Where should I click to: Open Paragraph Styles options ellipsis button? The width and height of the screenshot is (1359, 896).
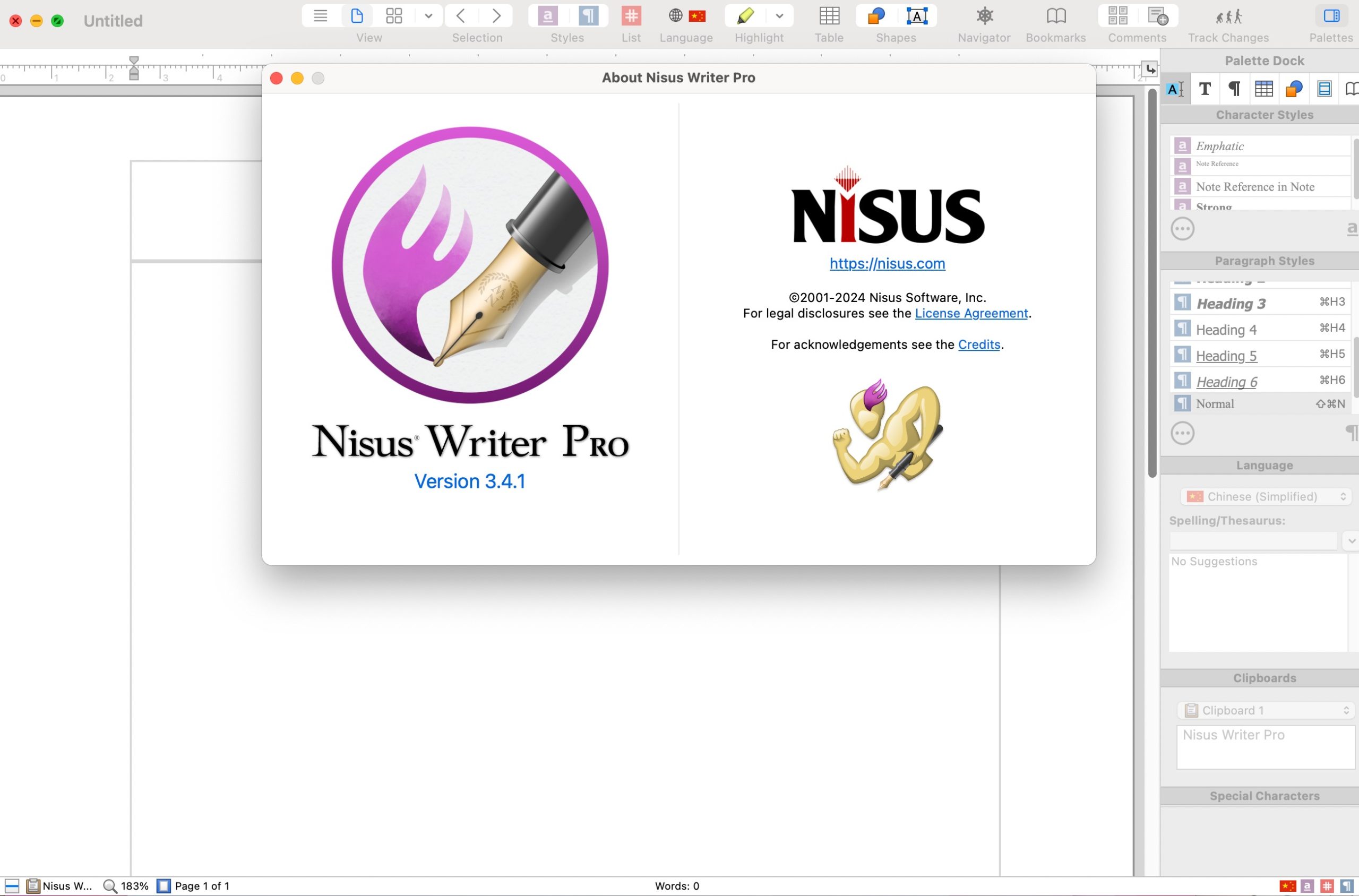pyautogui.click(x=1182, y=433)
